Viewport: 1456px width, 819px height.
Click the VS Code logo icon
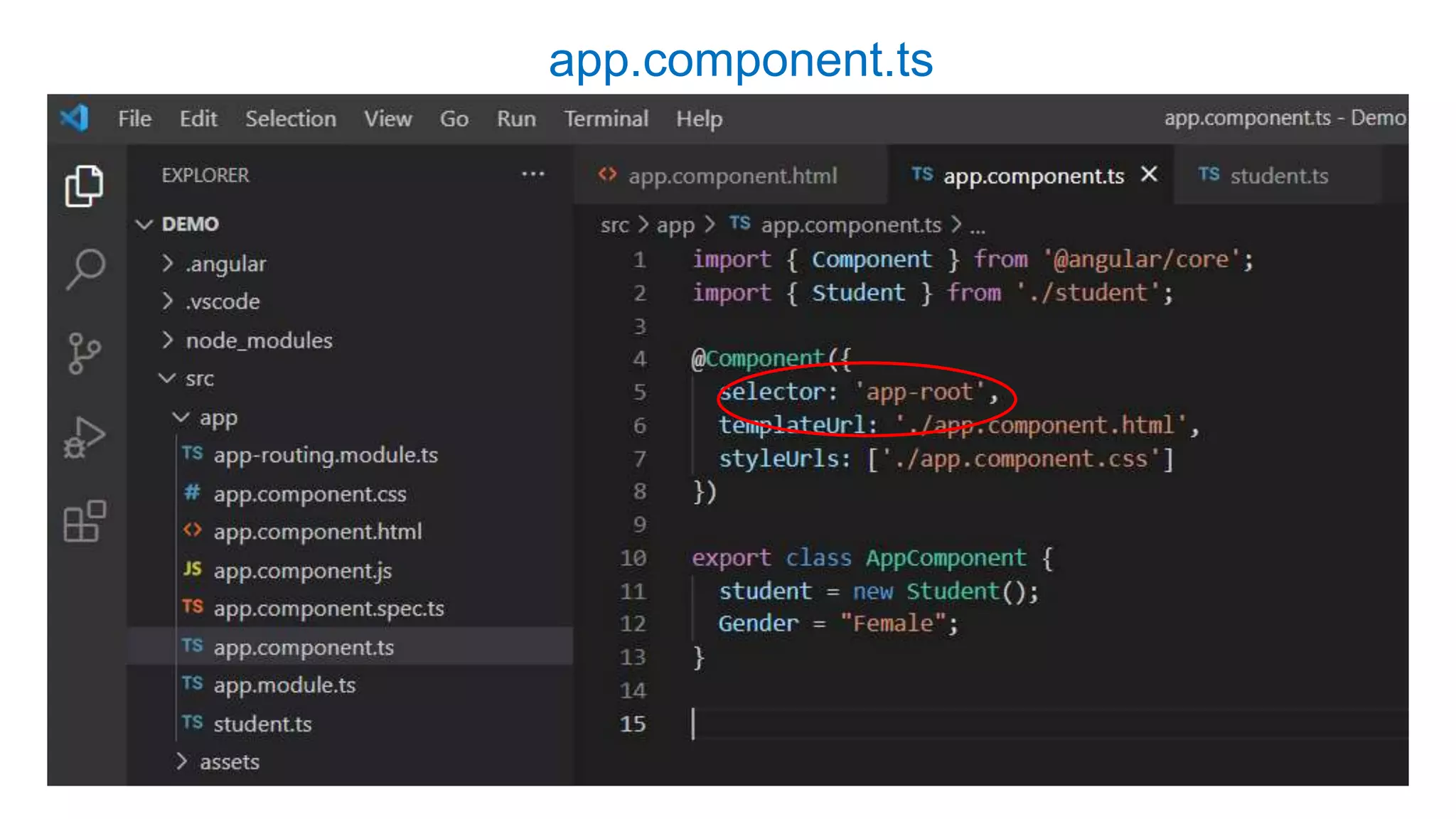click(x=74, y=118)
